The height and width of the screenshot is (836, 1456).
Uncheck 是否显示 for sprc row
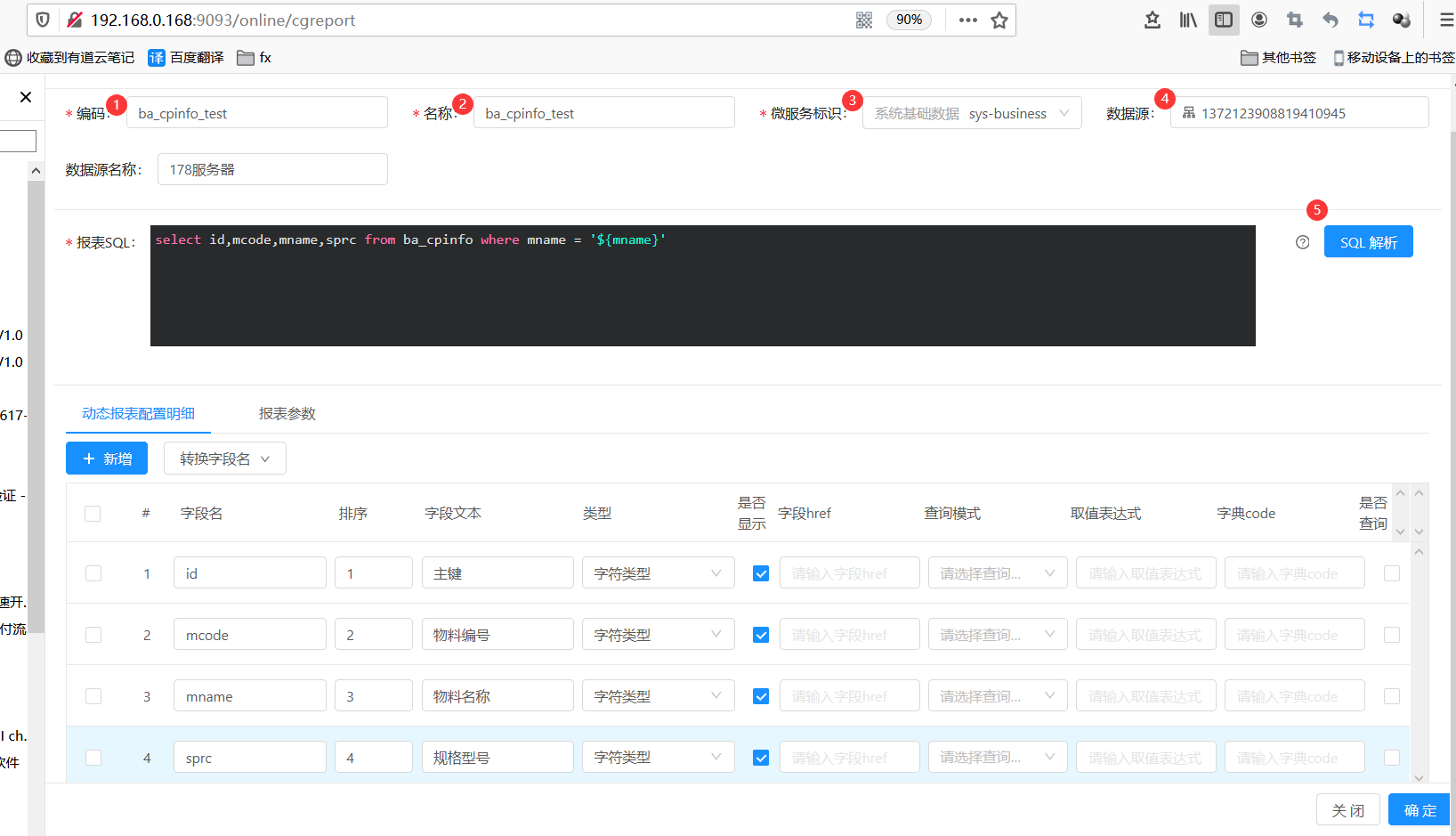click(761, 758)
